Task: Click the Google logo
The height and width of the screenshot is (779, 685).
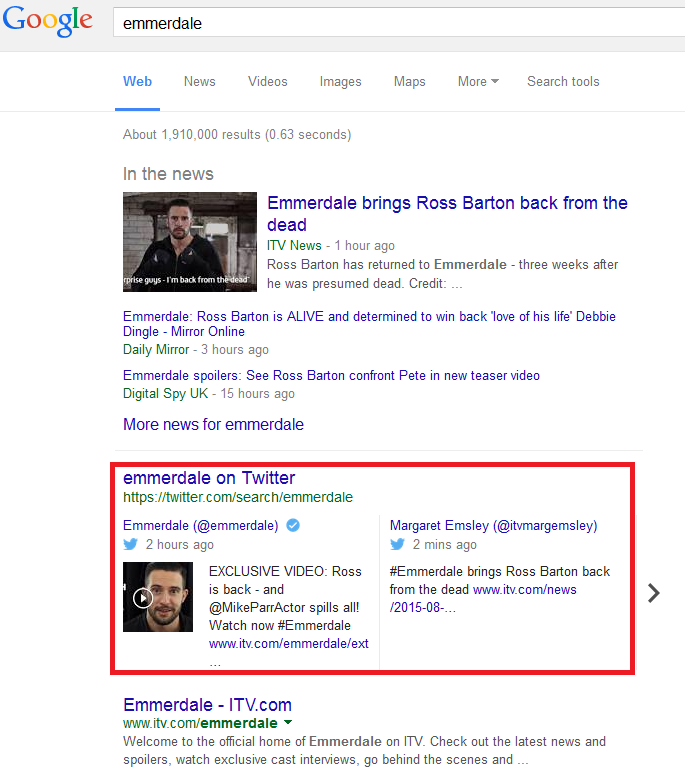Action: [x=48, y=21]
